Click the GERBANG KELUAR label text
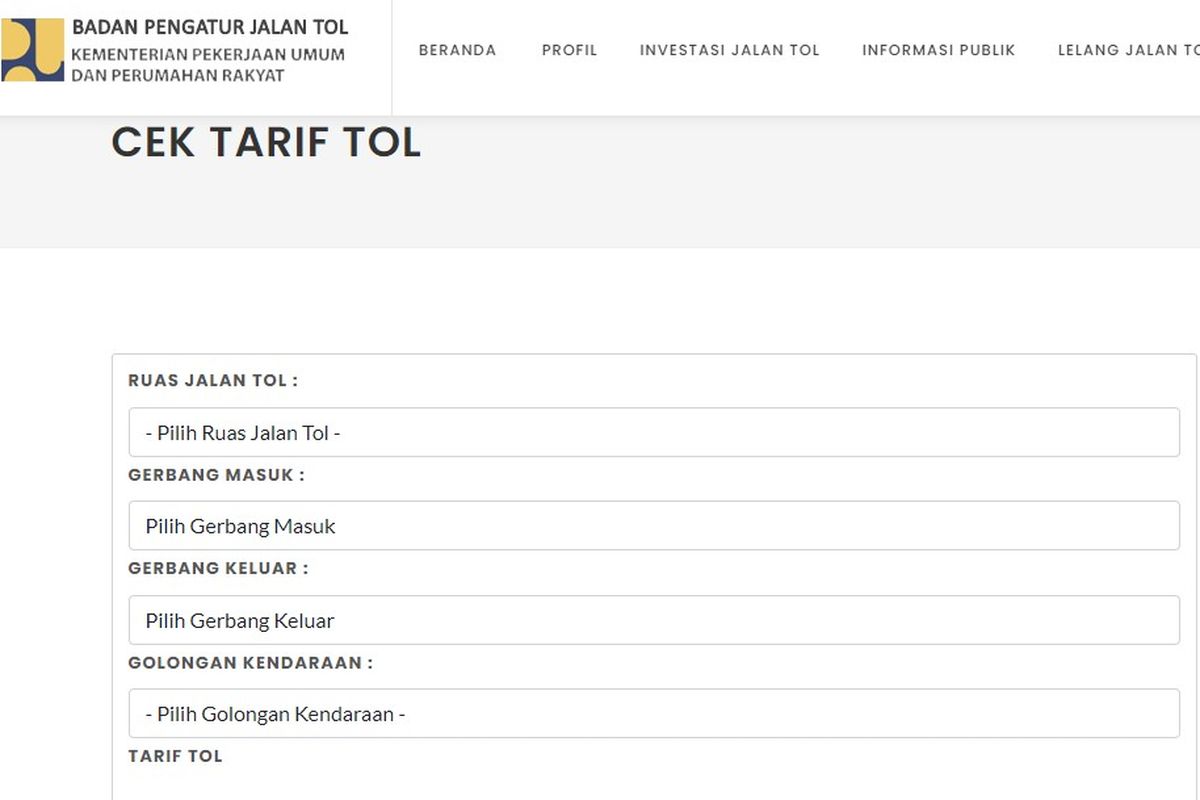The width and height of the screenshot is (1200, 800). pyautogui.click(x=215, y=568)
